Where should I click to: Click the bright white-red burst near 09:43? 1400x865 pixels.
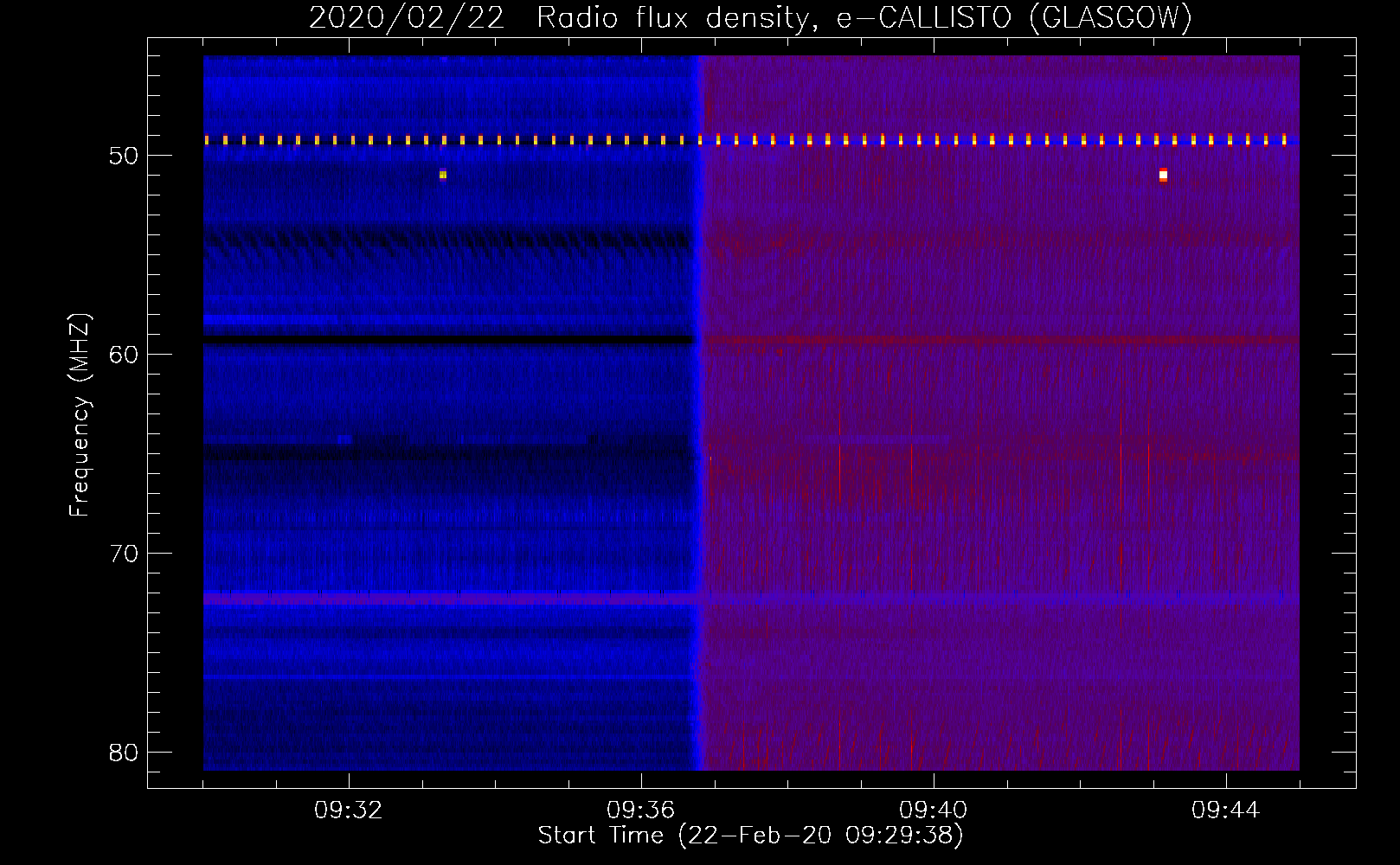[1163, 175]
